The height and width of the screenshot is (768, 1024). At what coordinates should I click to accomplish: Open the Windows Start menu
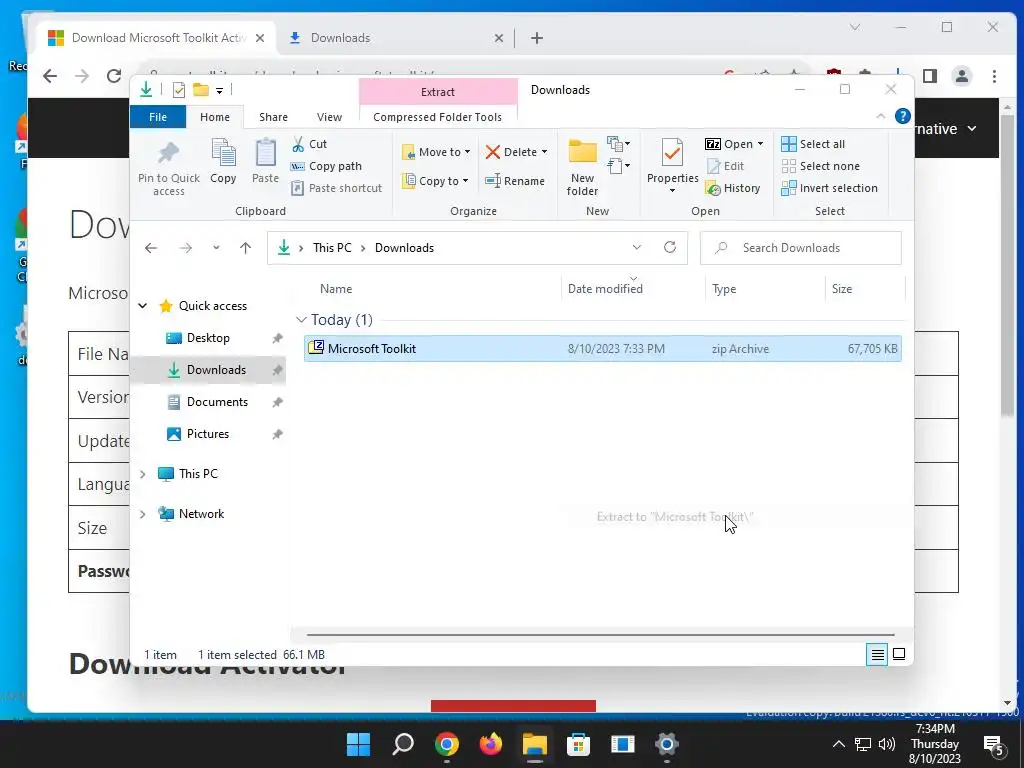click(358, 744)
